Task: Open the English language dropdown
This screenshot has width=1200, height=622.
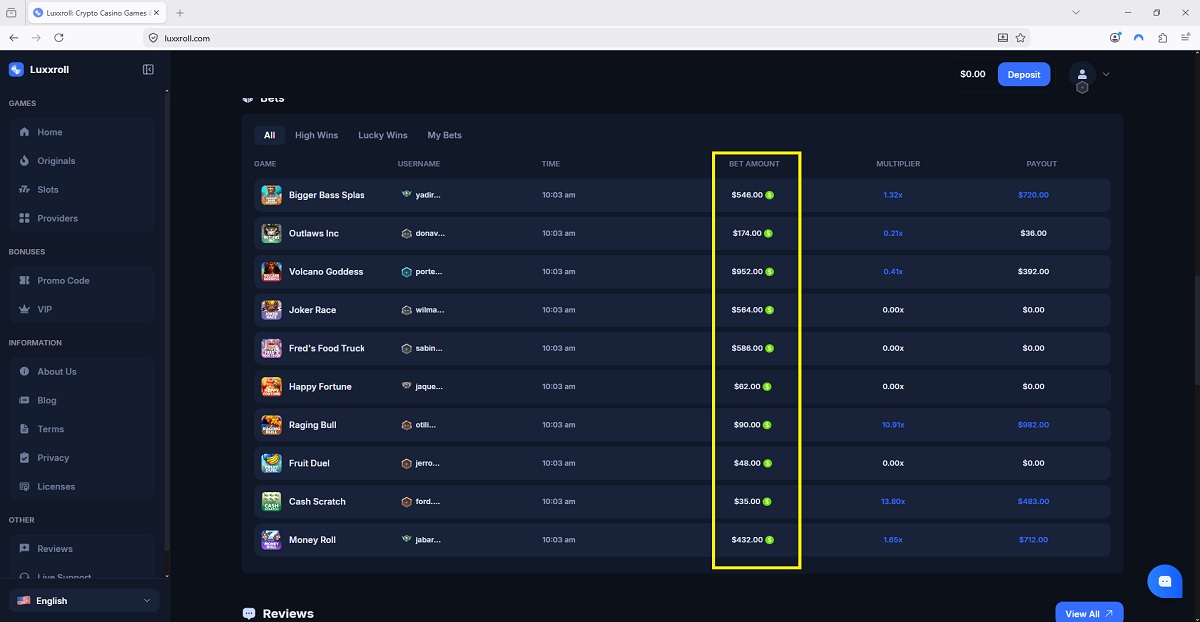Action: click(84, 601)
